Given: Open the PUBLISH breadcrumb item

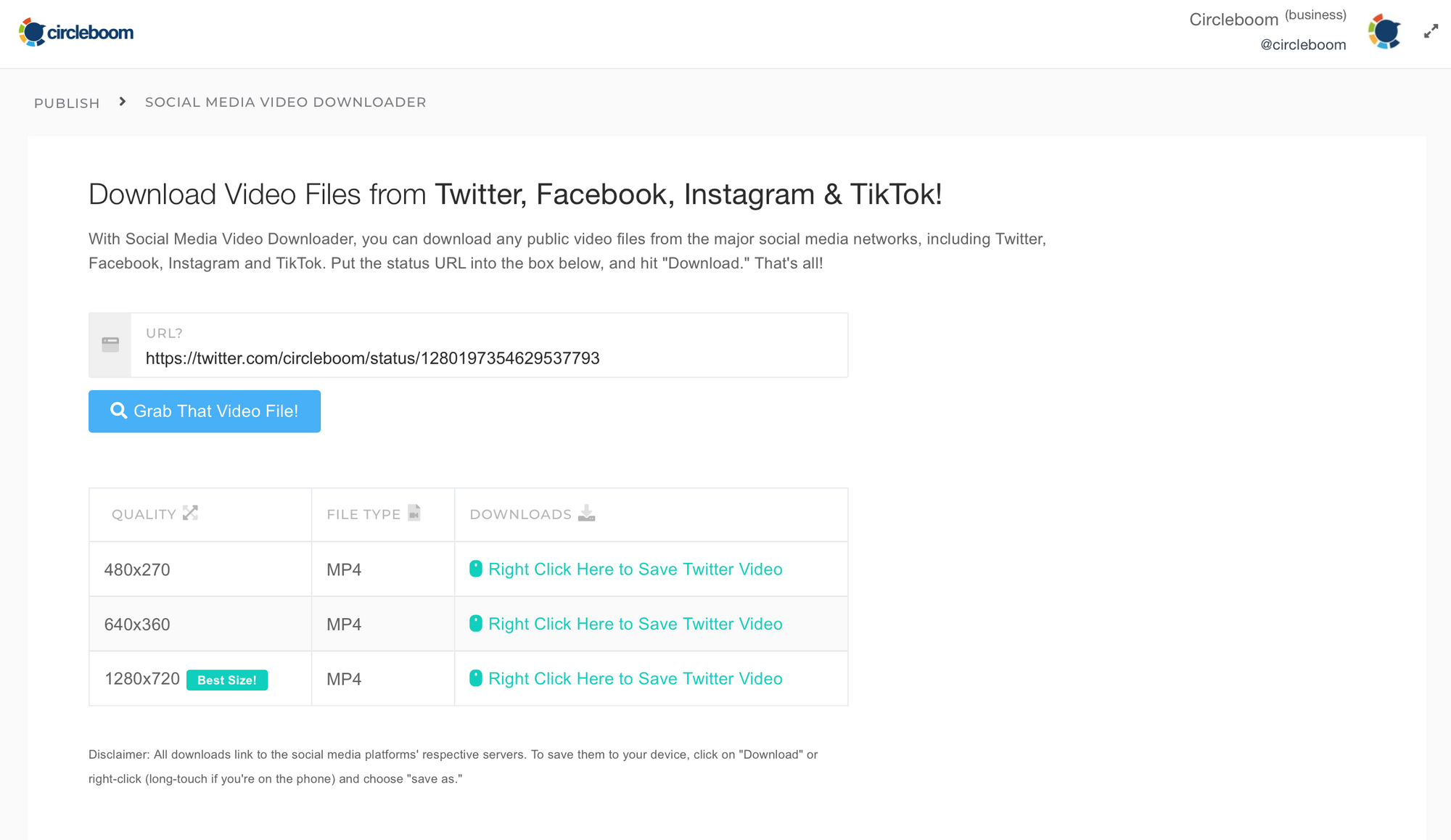Looking at the screenshot, I should [66, 102].
